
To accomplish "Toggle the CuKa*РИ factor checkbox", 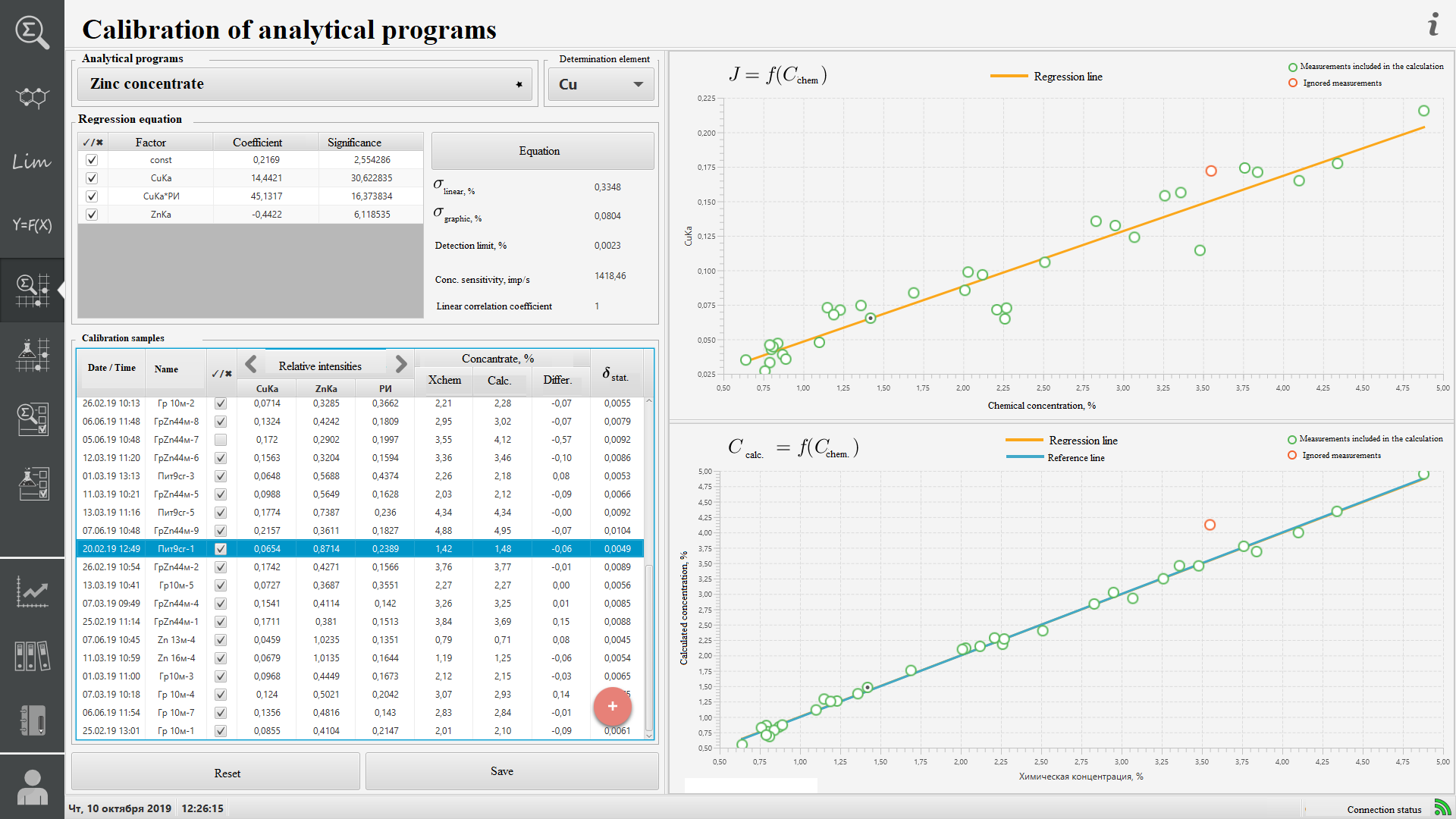I will [92, 196].
